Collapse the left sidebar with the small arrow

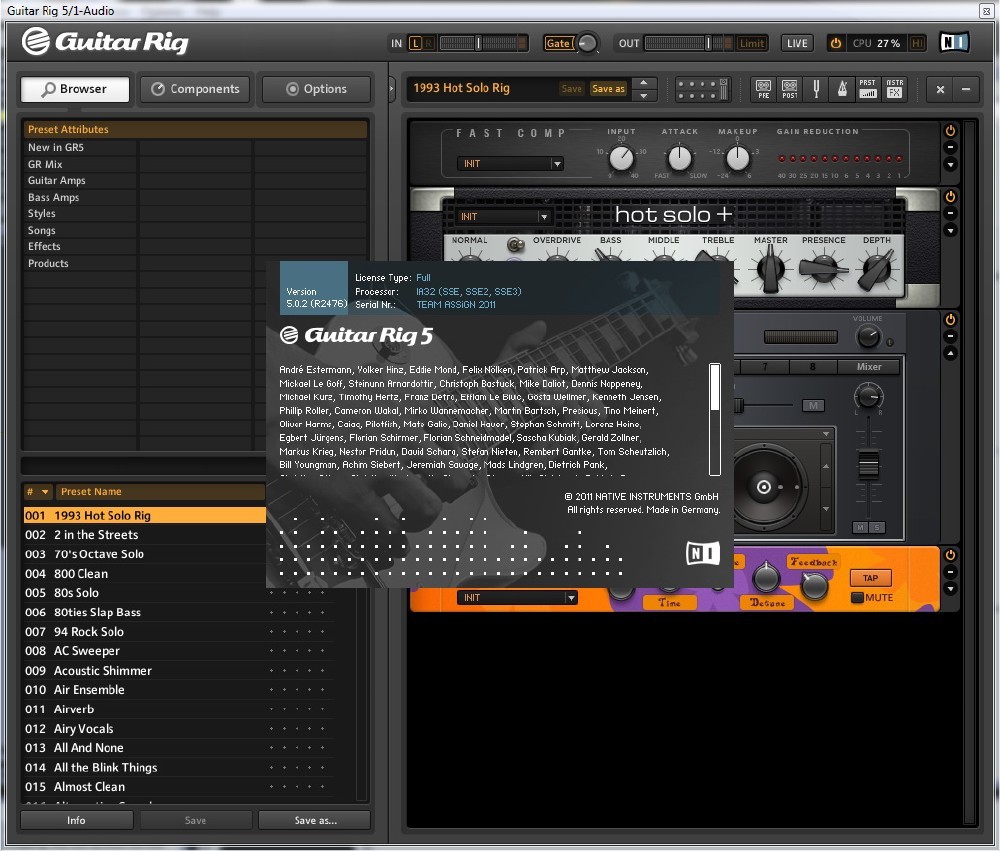392,89
